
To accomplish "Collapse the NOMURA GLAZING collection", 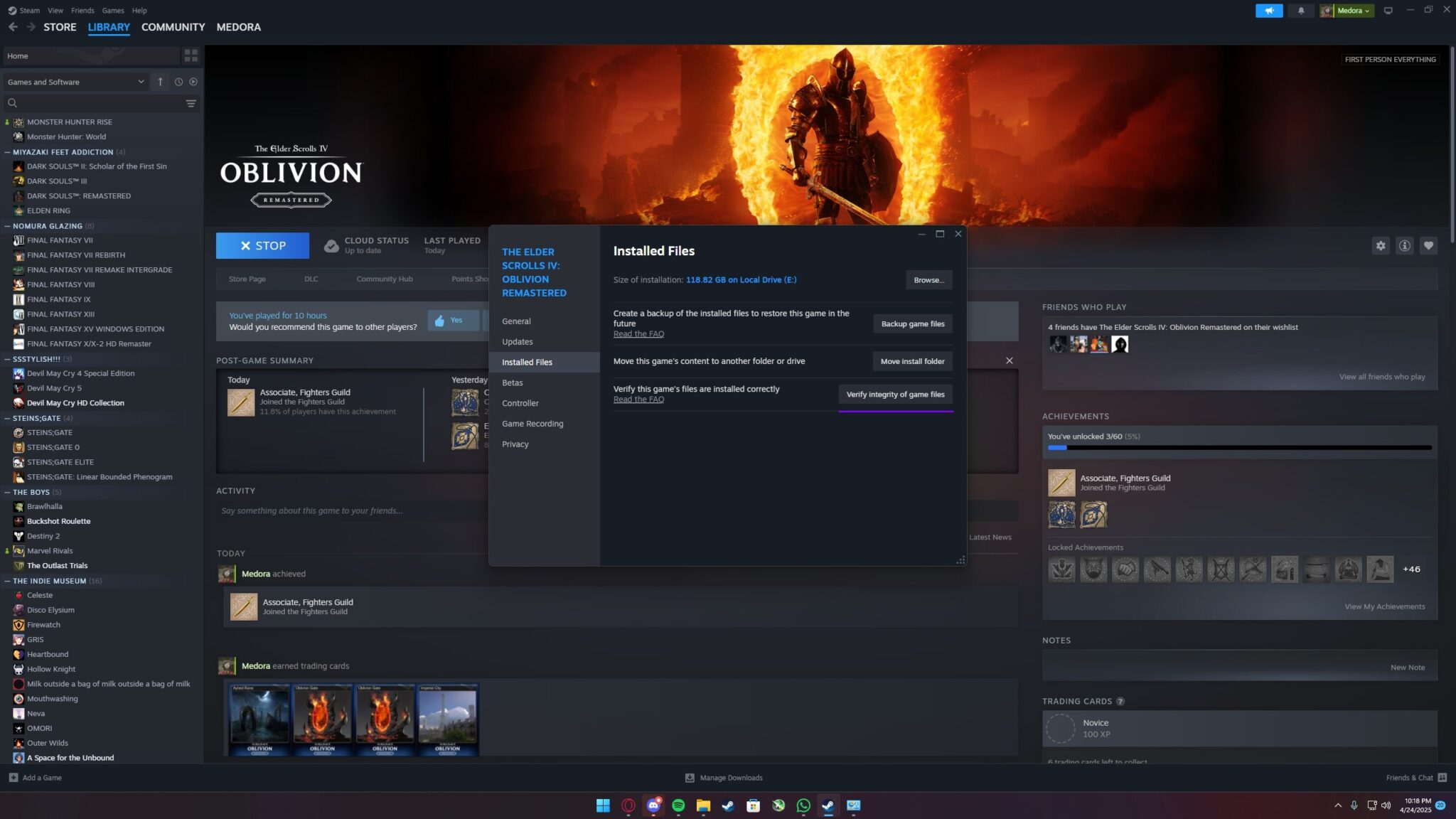I will (7, 226).
